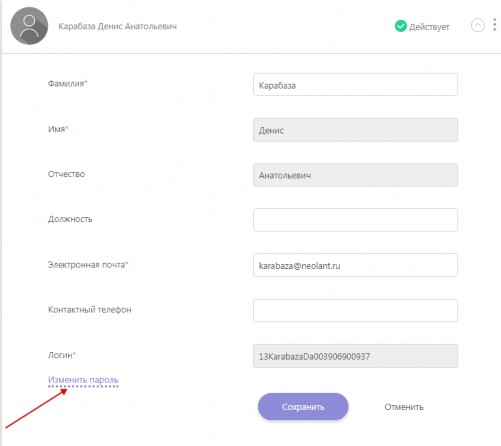
Task: Click the Действует status label
Action: [x=429, y=27]
